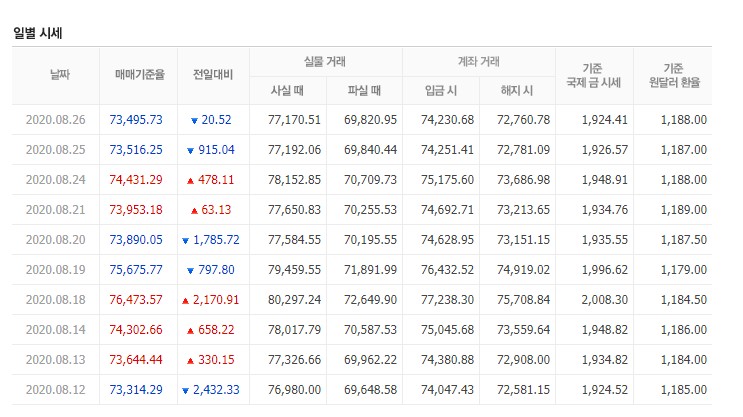Click the sell price 71,891.99
Screen dimensions: 743x417
click(371, 270)
